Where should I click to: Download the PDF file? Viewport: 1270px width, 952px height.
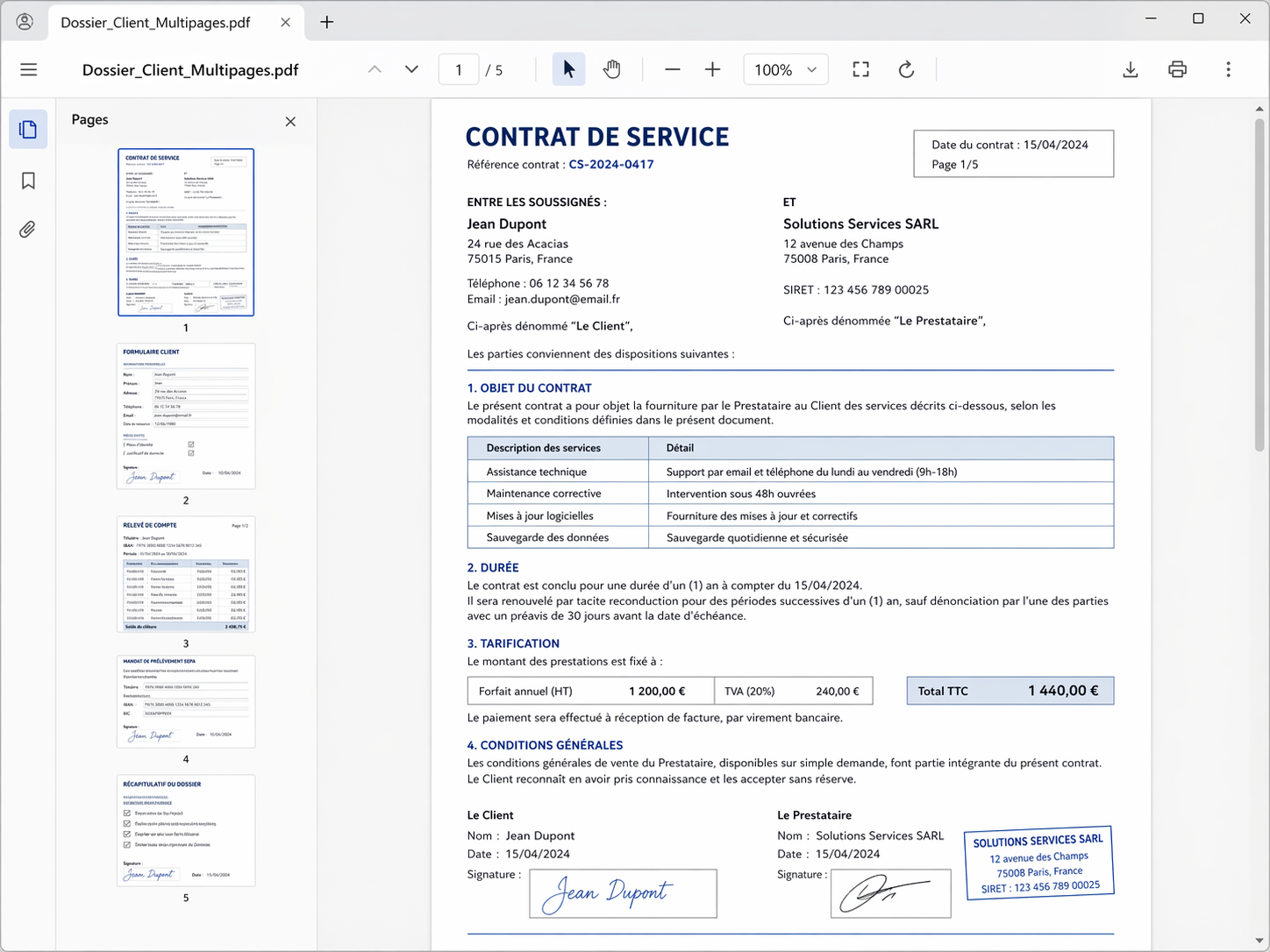pos(1131,69)
